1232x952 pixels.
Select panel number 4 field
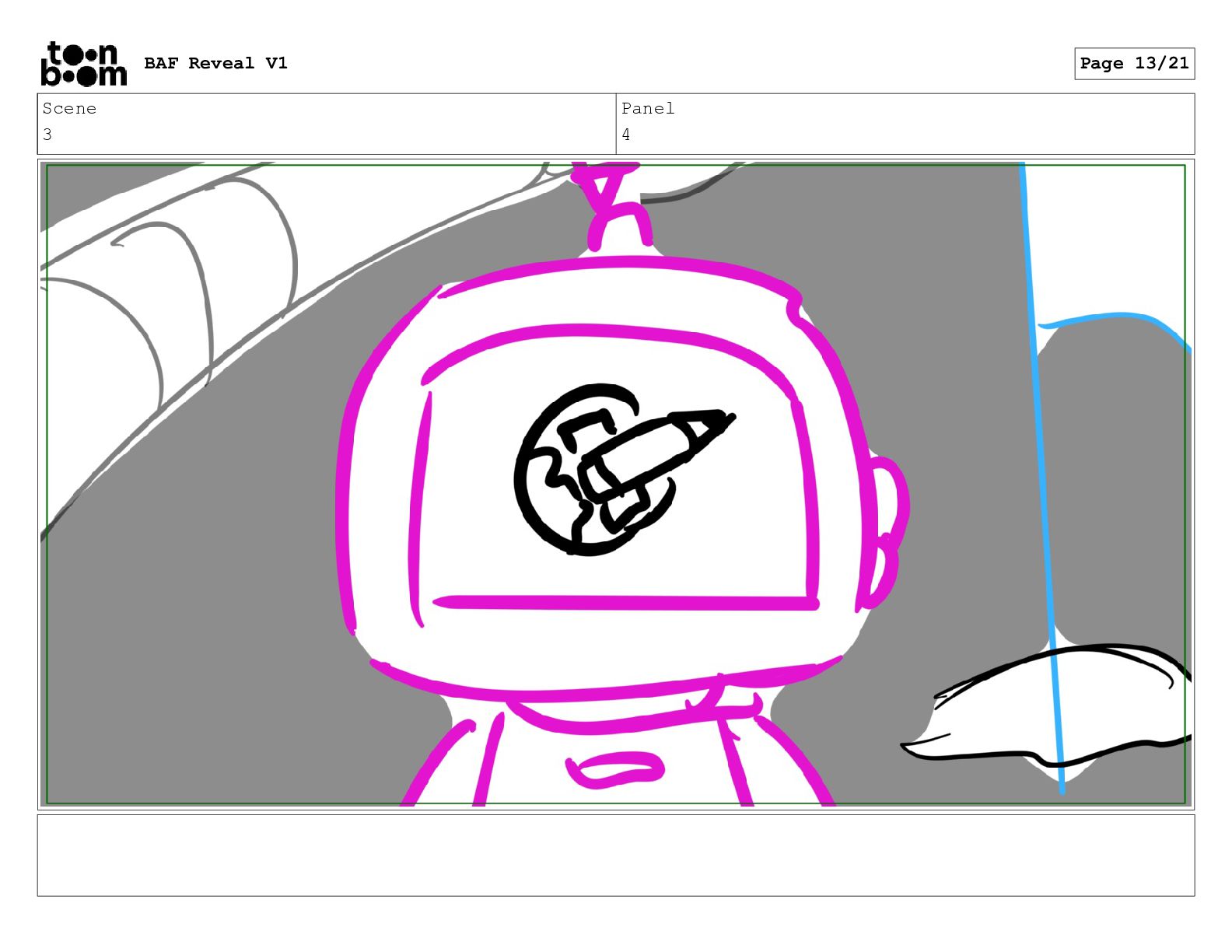905,135
